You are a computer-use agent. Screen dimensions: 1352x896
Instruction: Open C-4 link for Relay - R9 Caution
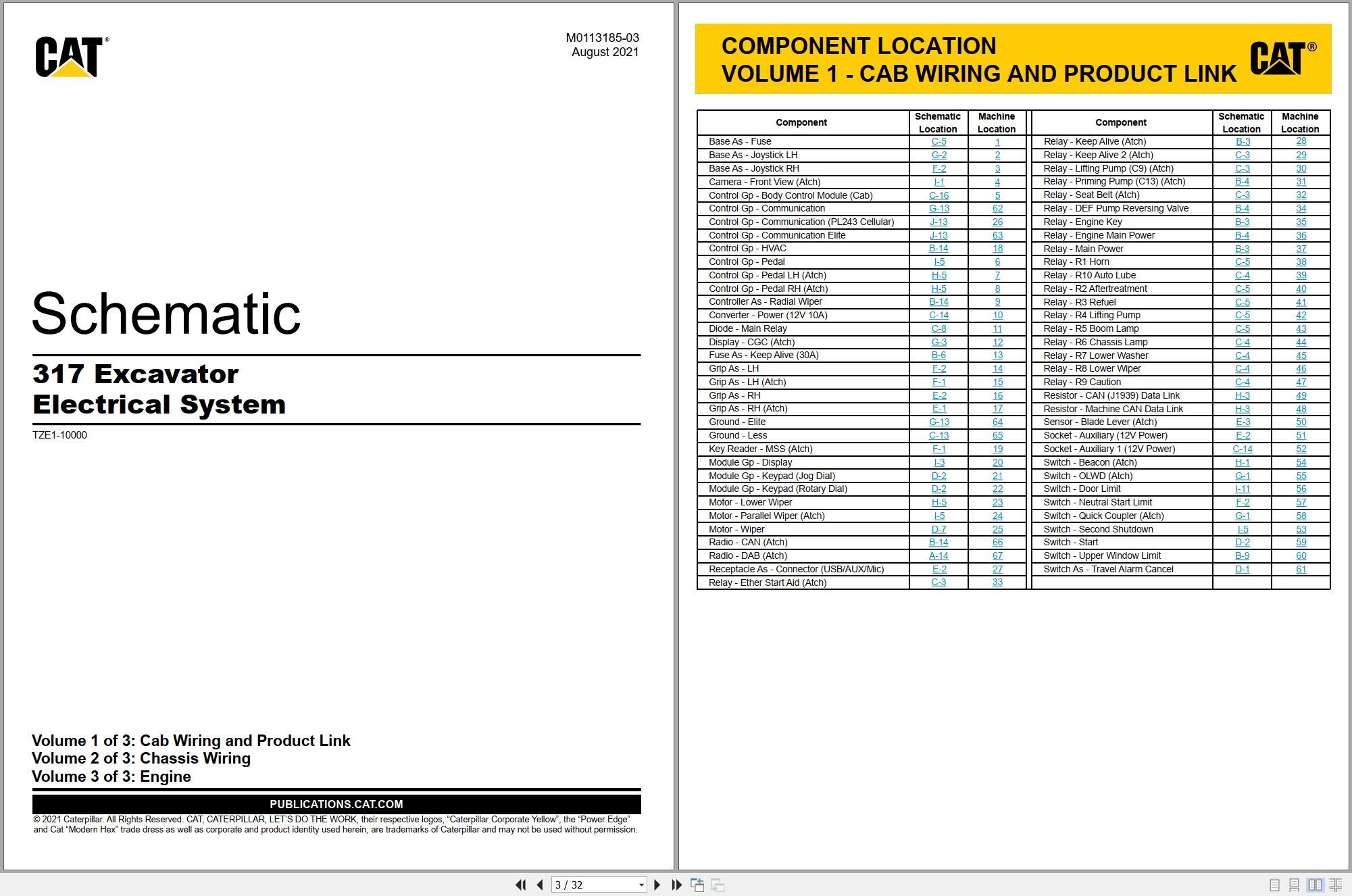[1243, 382]
